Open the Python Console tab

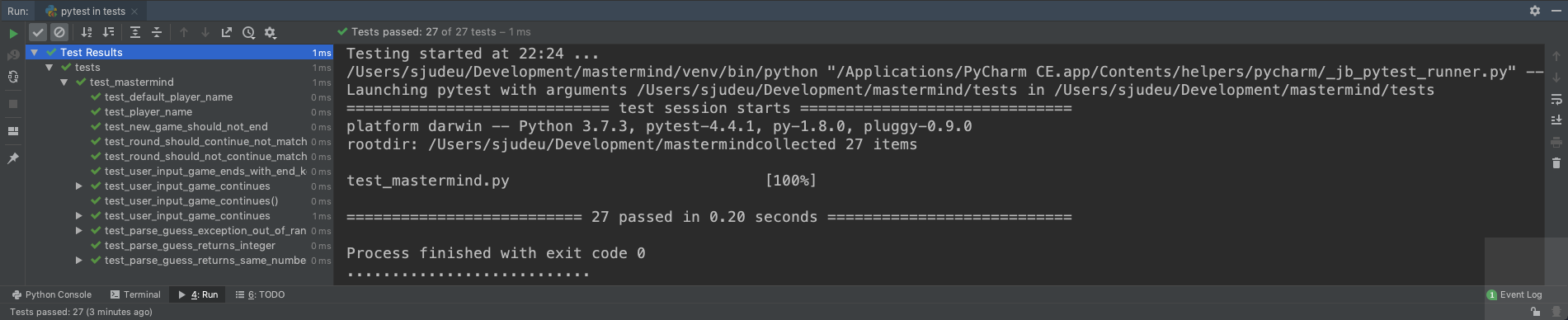click(51, 294)
